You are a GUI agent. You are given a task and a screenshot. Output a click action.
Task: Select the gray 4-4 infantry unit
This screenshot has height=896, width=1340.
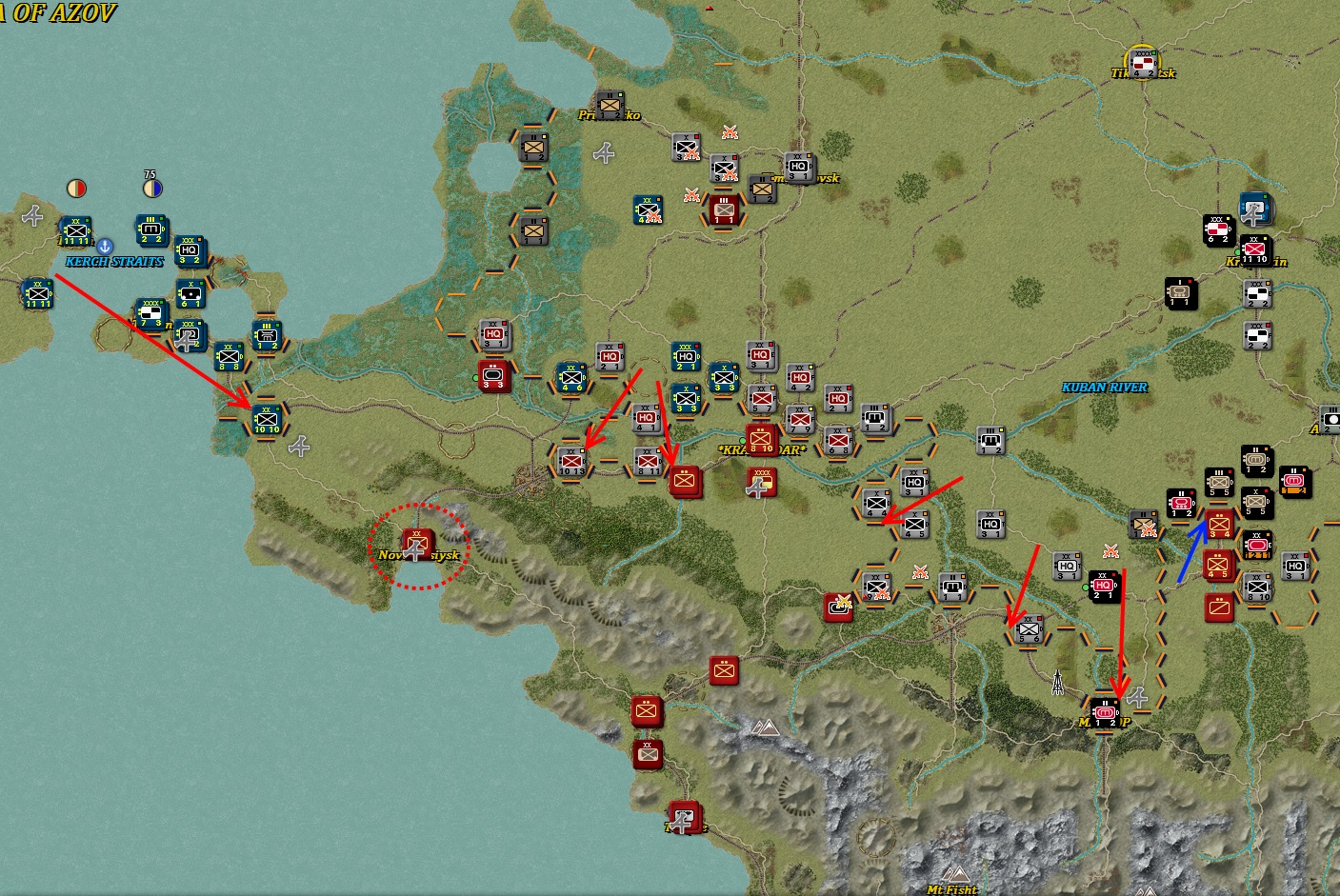(x=875, y=502)
